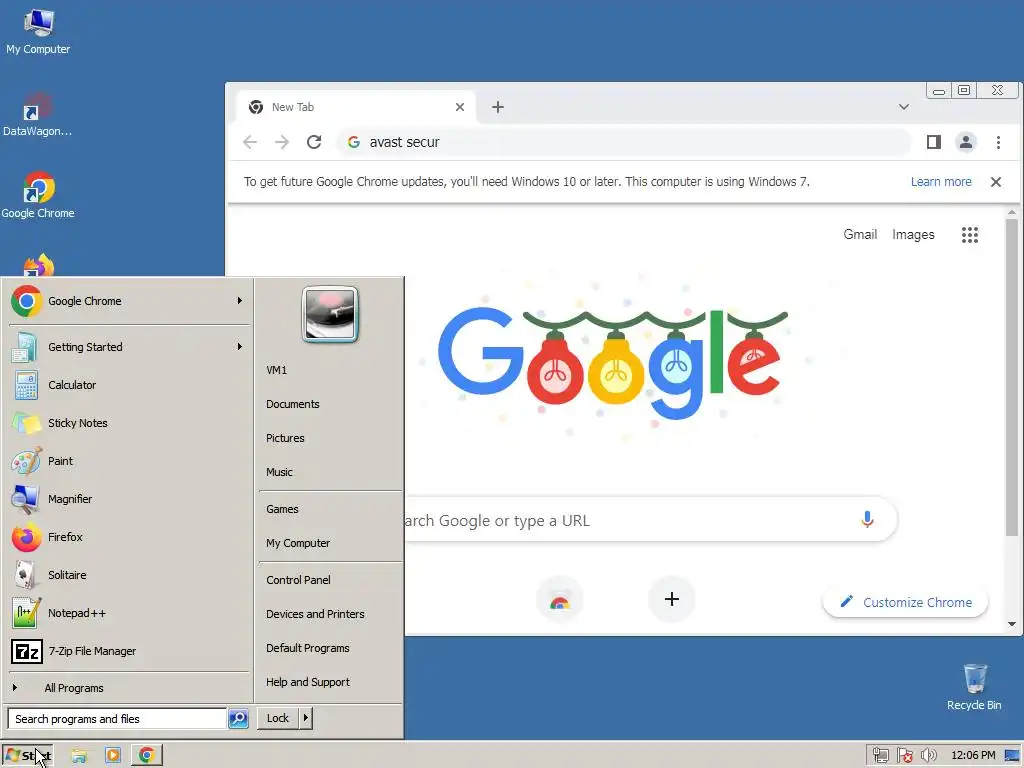
Task: Click the Search programs and files field
Action: 117,719
